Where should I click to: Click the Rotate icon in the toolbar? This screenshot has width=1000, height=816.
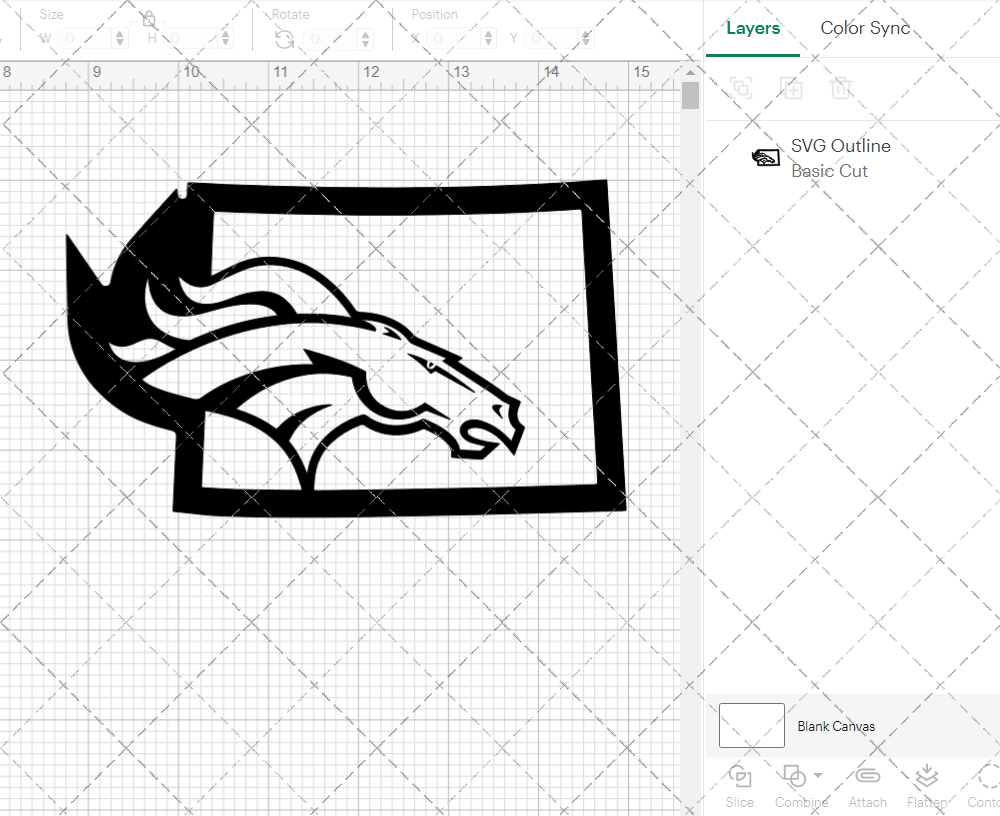[x=284, y=40]
